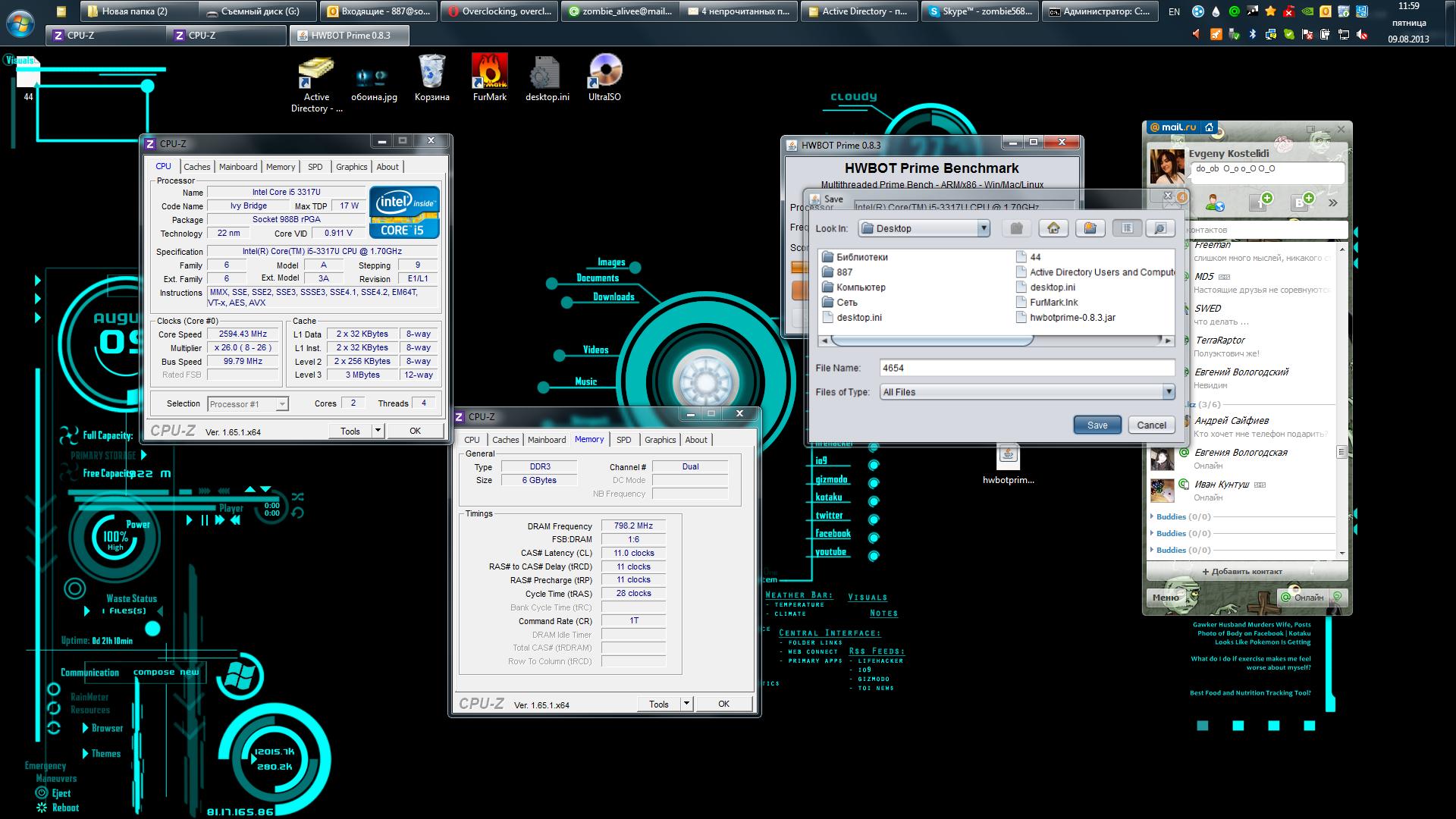The height and width of the screenshot is (819, 1456).
Task: Open SPD tab in CPU-Z CPU window
Action: click(315, 167)
